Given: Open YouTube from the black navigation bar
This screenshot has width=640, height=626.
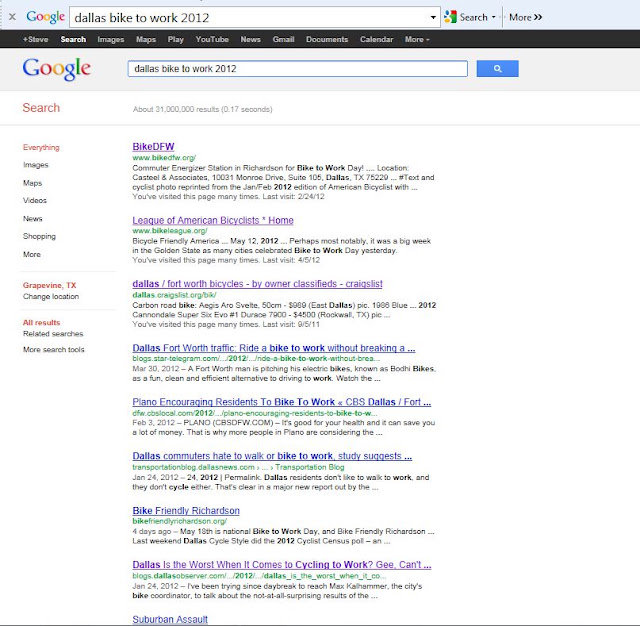Looking at the screenshot, I should coord(212,40).
